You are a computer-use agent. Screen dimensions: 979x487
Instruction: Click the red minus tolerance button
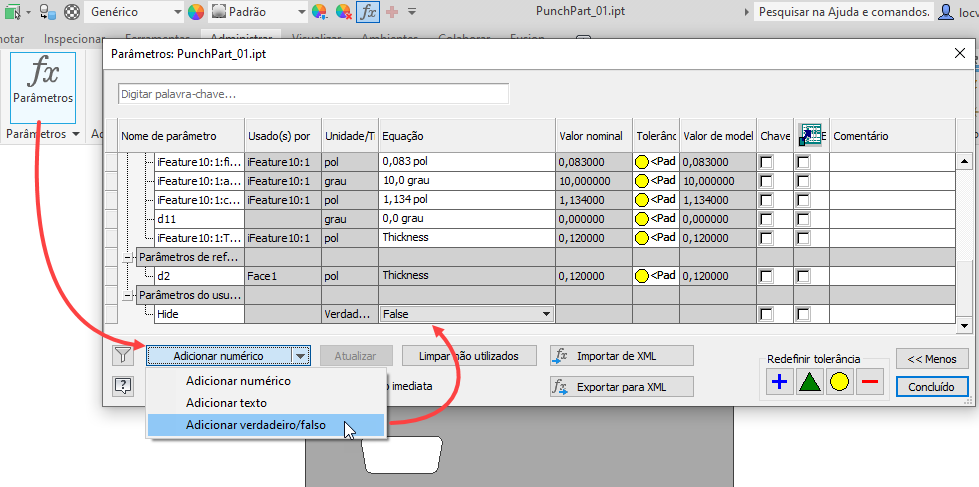[870, 382]
